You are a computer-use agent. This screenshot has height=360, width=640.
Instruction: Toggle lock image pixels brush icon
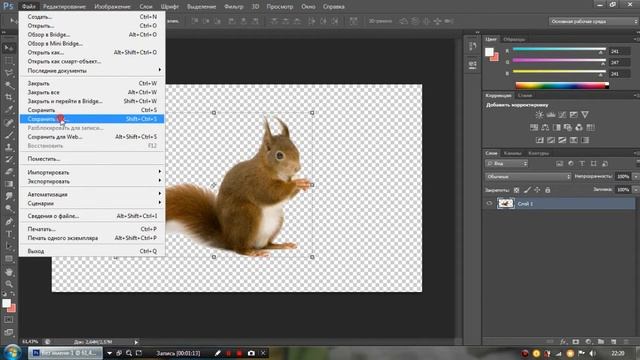pos(527,190)
